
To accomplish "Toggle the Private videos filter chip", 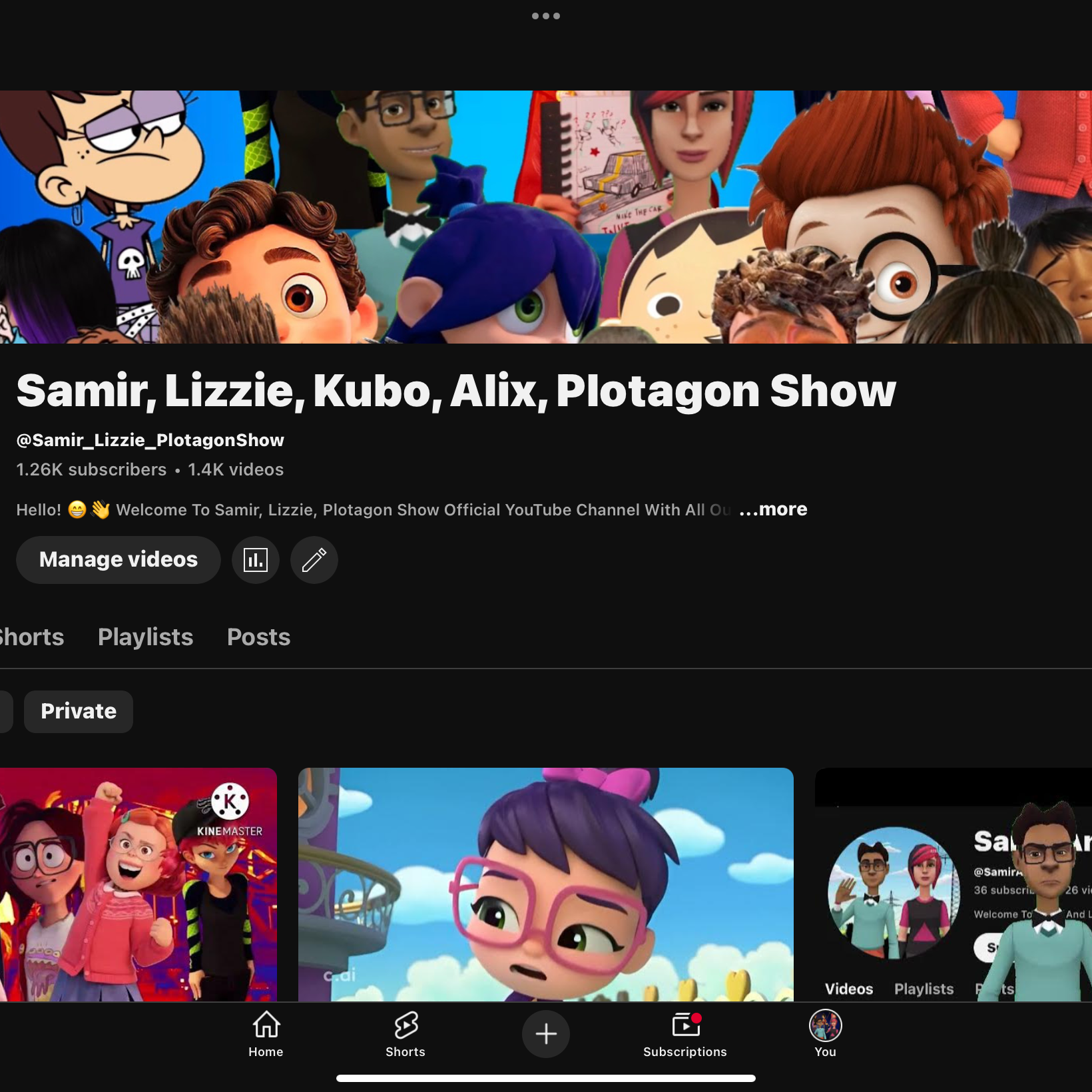I will tap(78, 711).
